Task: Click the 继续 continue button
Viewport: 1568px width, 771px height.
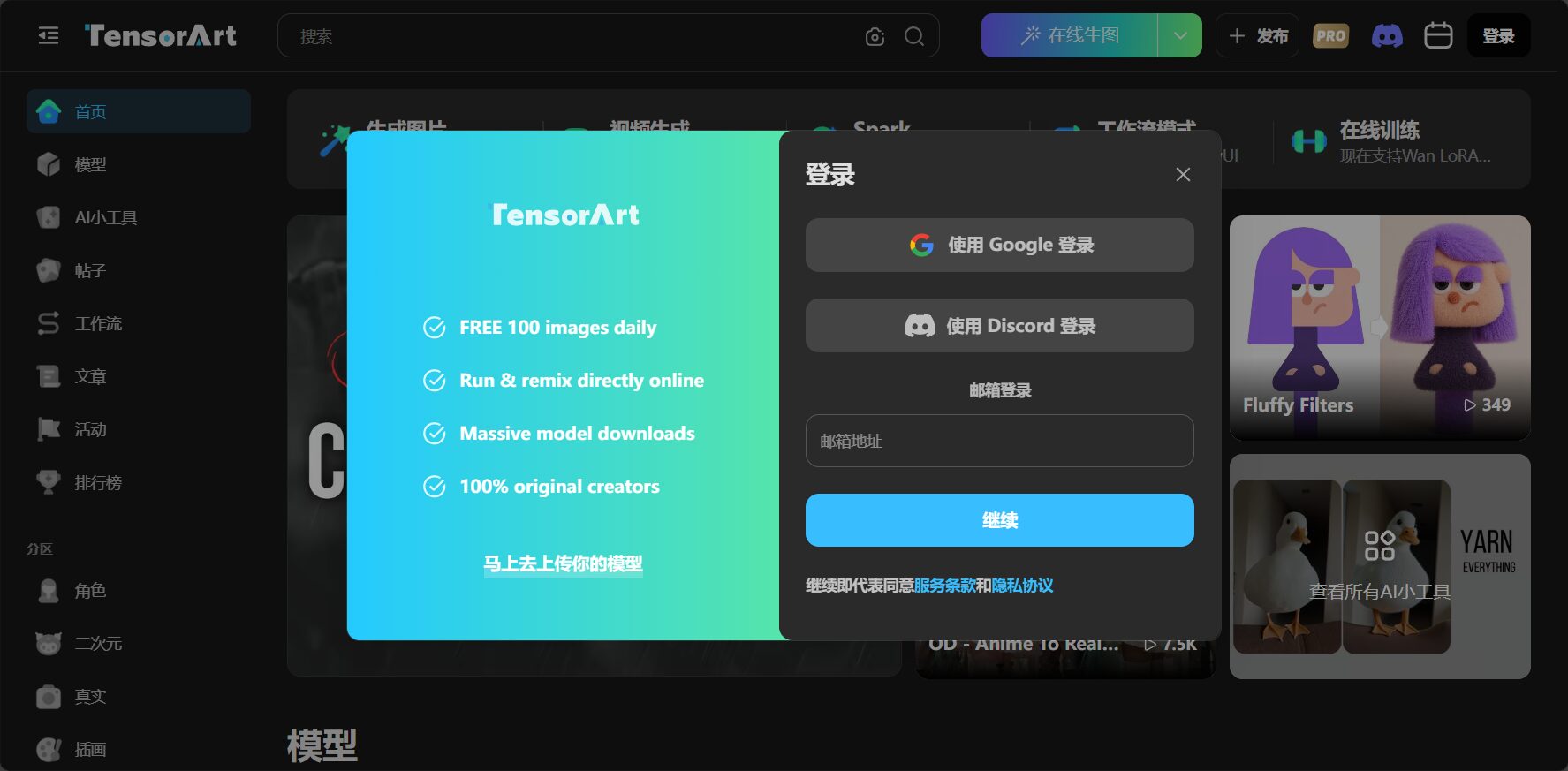Action: 1000,520
